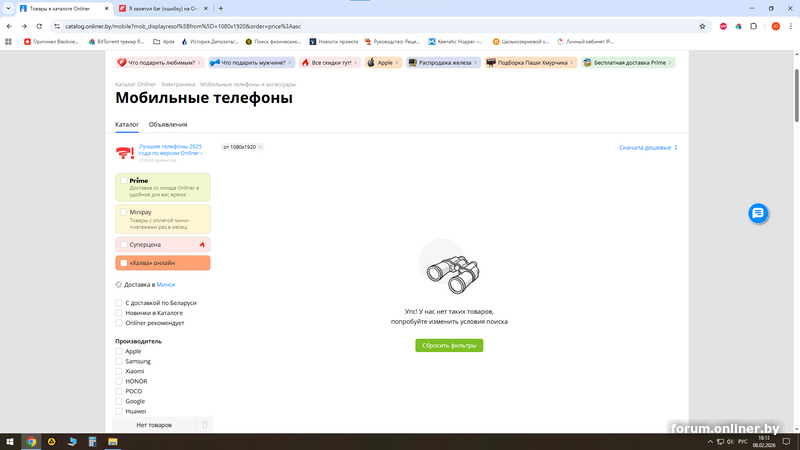Click the page vertical scrollbar thumb
Screen dimensions: 800x450
(796, 95)
